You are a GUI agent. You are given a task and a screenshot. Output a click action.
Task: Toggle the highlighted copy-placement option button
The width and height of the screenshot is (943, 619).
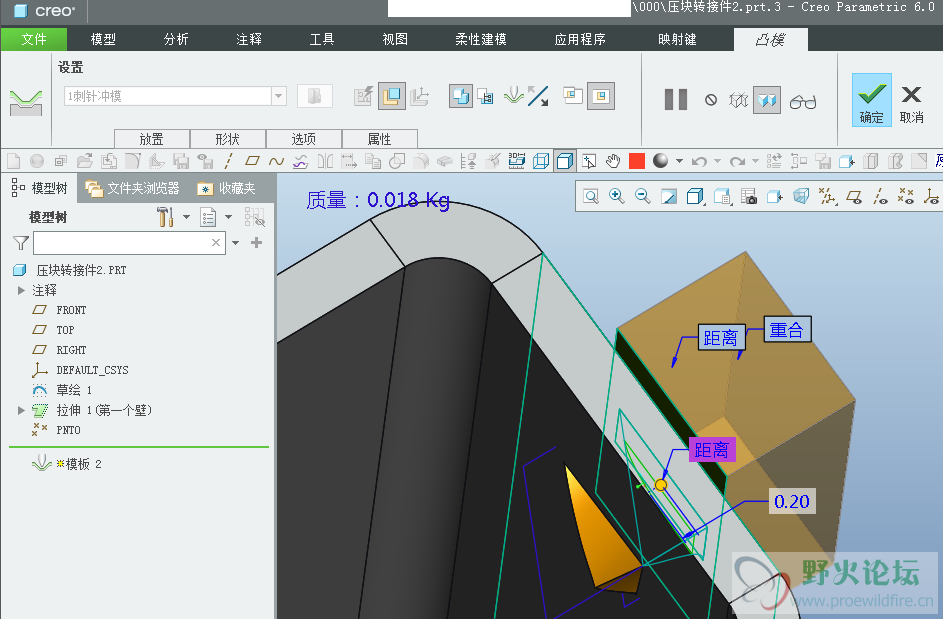[392, 96]
